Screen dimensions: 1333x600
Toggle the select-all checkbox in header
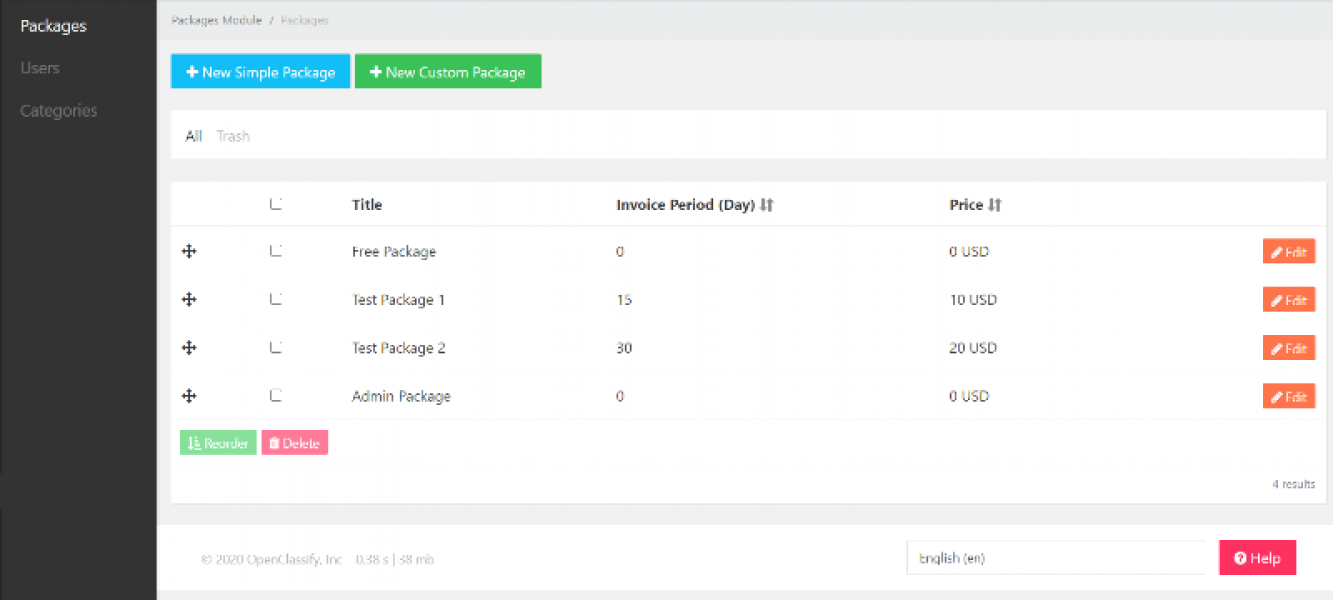point(276,204)
